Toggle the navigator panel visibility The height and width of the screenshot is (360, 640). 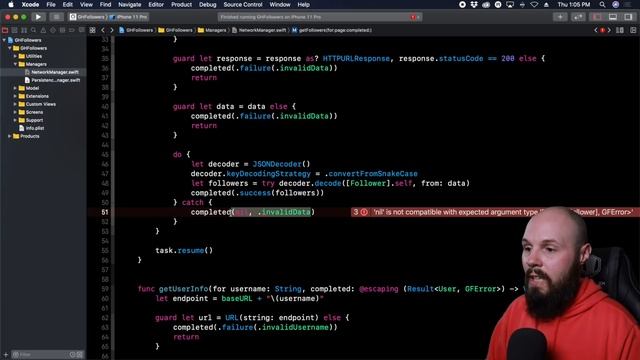598,17
